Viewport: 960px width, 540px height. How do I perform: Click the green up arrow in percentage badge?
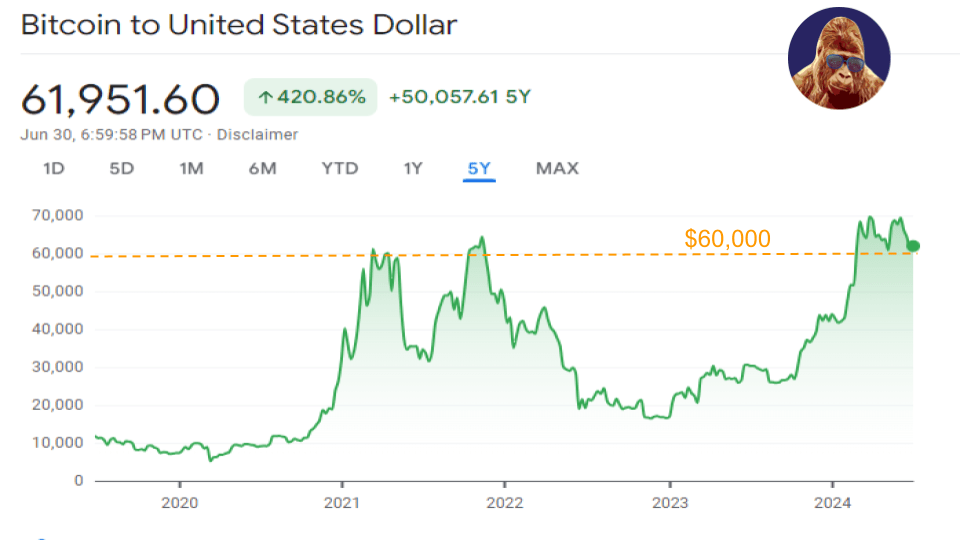click(x=266, y=98)
